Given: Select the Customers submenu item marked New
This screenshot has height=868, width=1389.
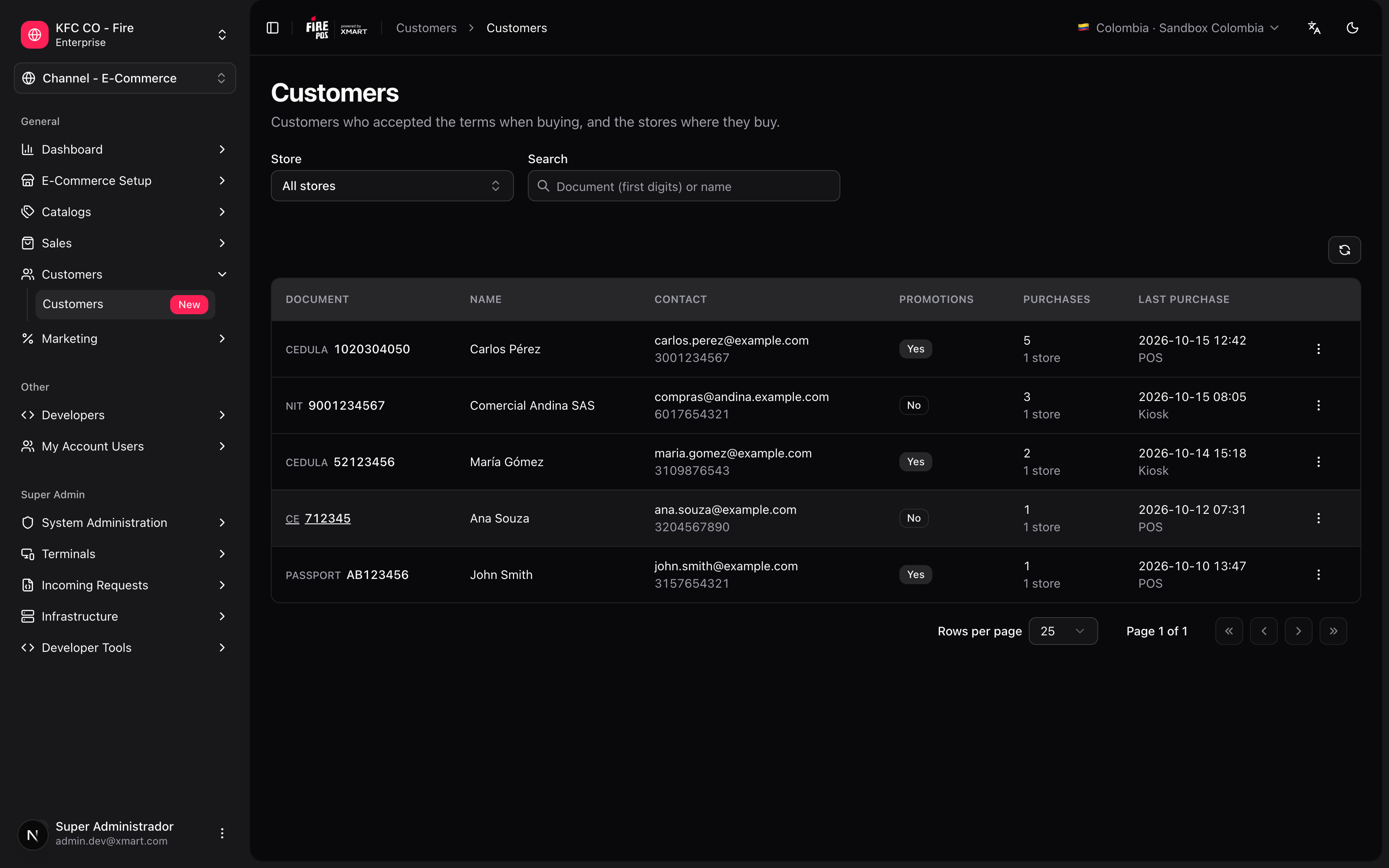Looking at the screenshot, I should pyautogui.click(x=125, y=304).
